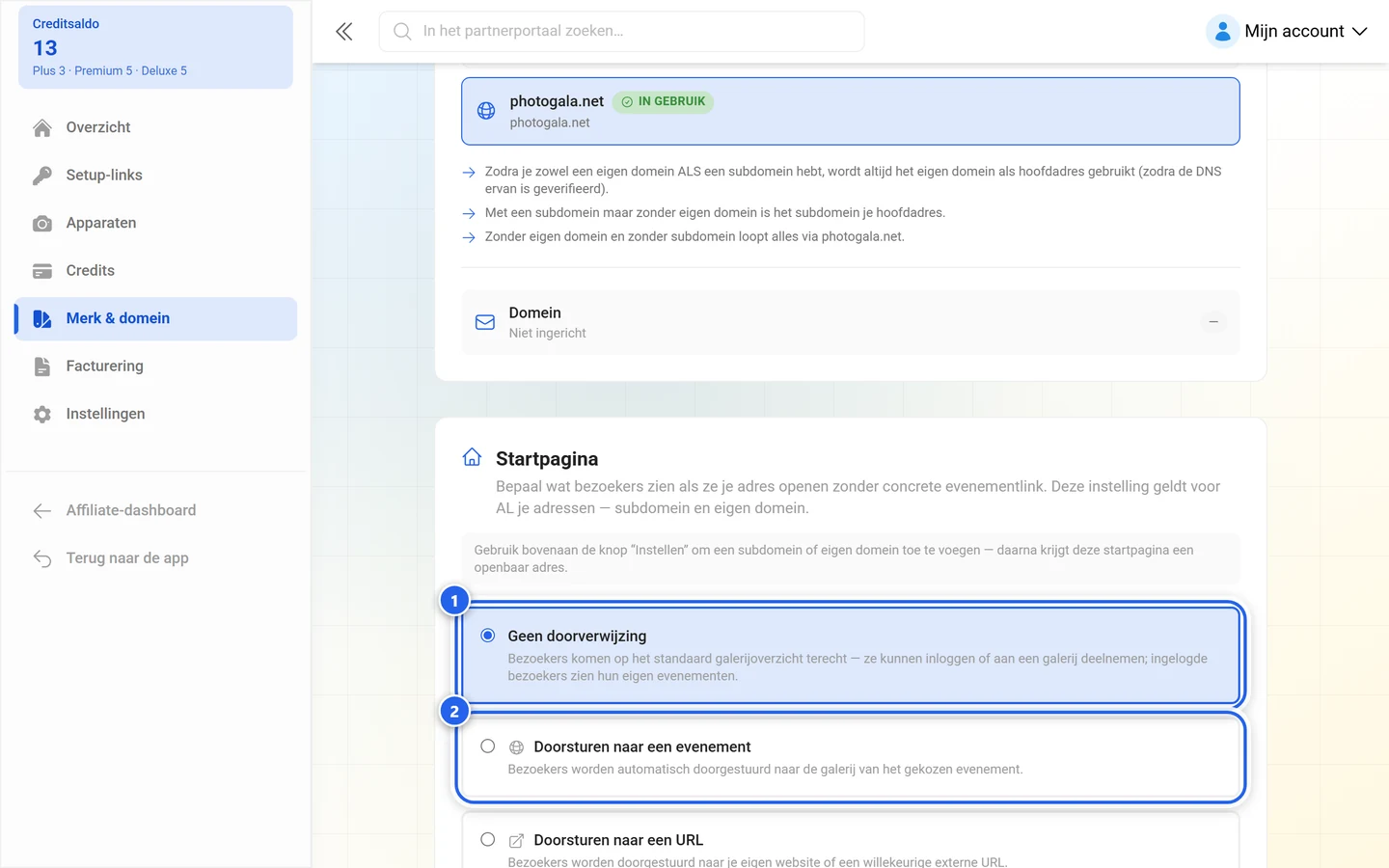Open the Apparaten section
The height and width of the screenshot is (868, 1389).
click(x=155, y=223)
